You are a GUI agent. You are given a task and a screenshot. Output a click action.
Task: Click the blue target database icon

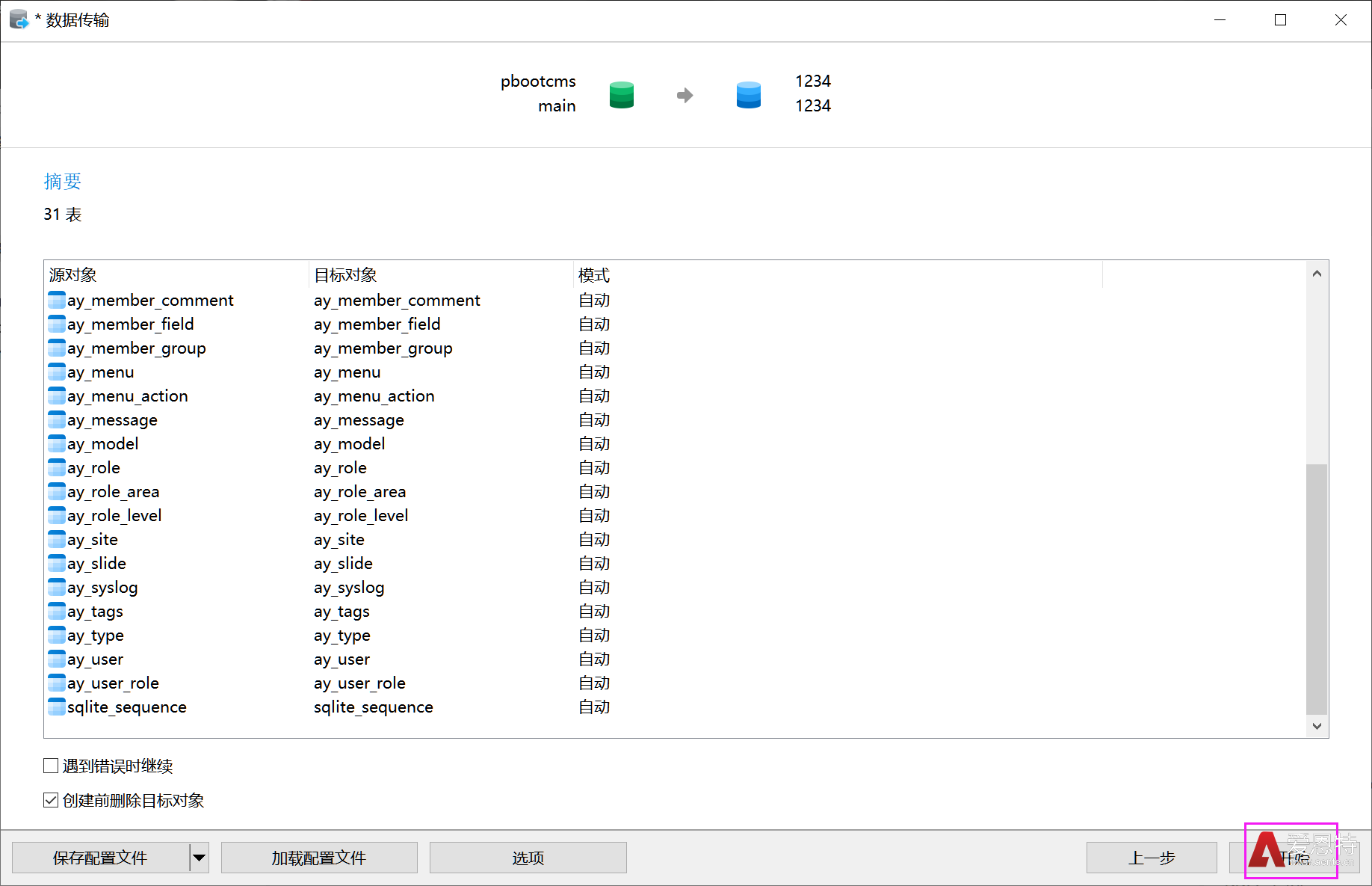(x=748, y=95)
